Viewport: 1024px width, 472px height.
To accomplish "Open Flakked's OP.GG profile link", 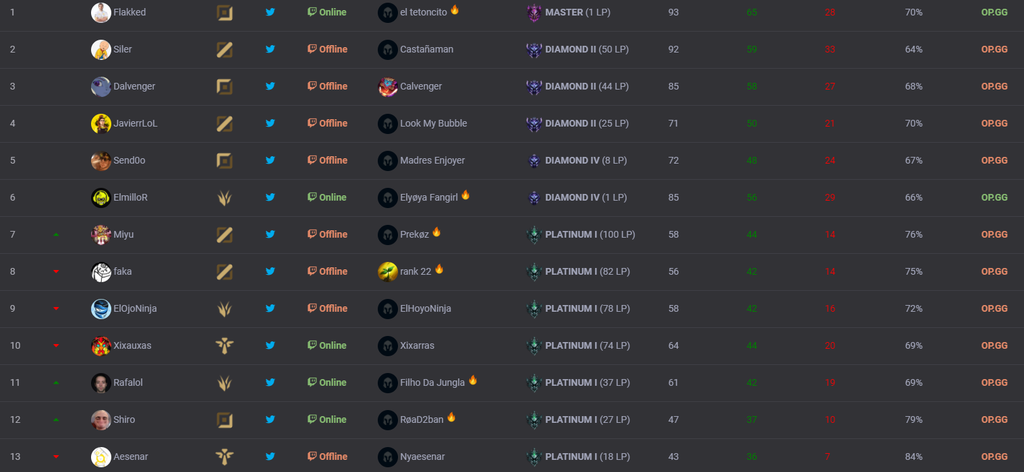I will click(x=994, y=12).
